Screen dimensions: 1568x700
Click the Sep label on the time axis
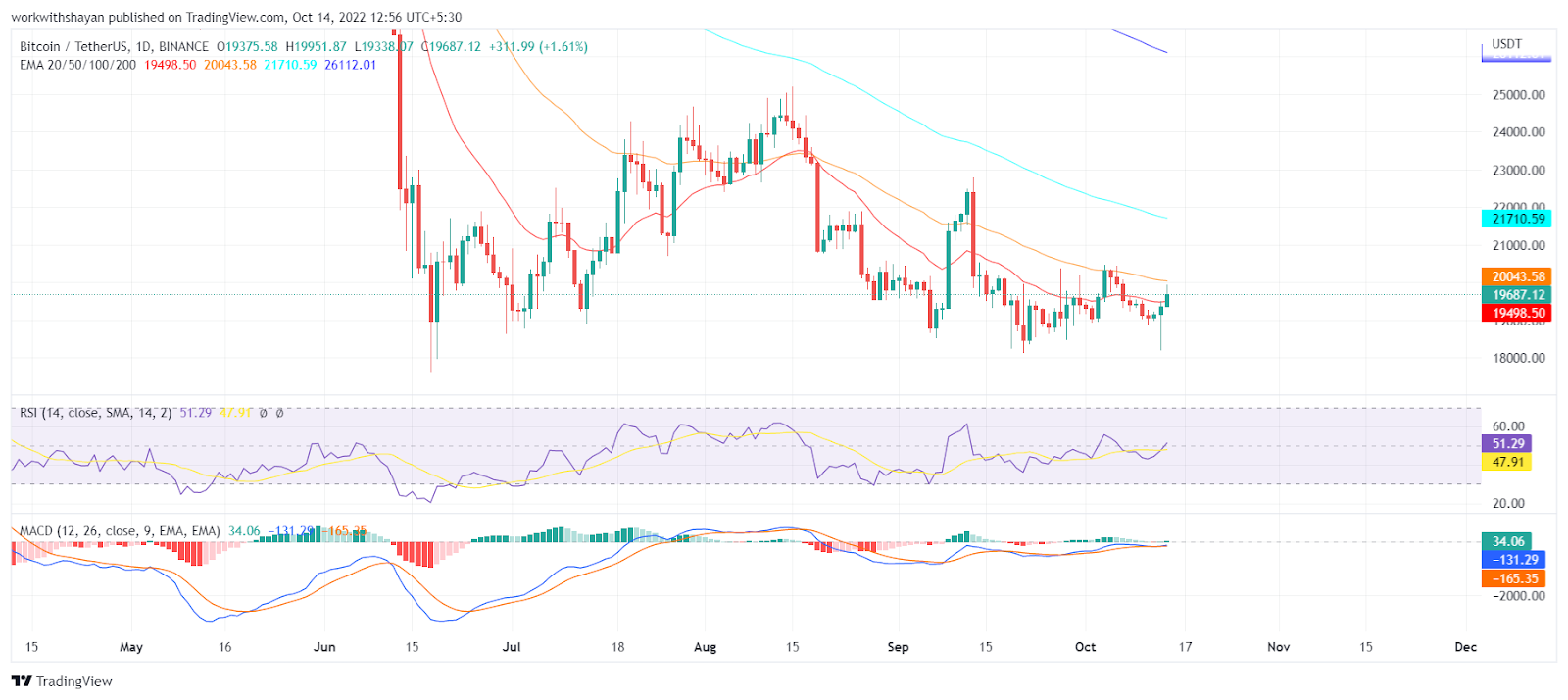click(898, 647)
